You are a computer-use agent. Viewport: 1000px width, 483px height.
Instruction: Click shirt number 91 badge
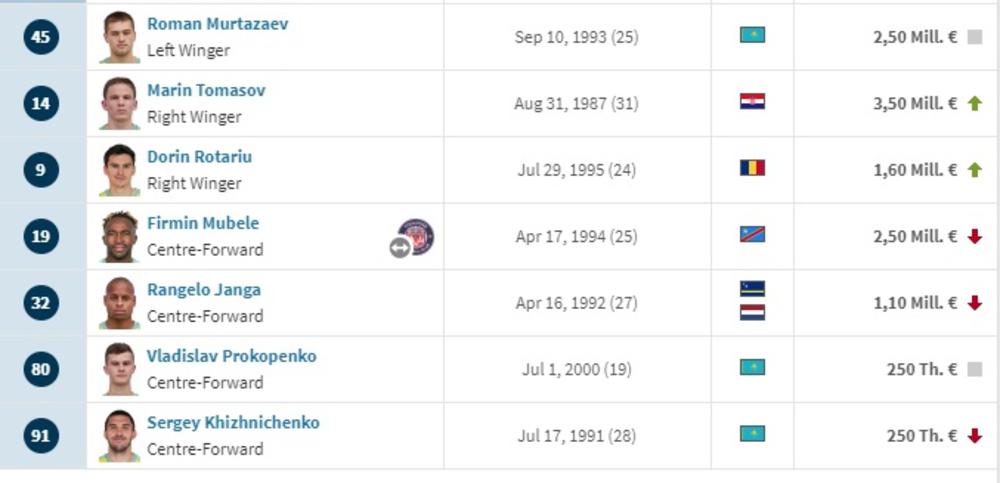coord(40,436)
